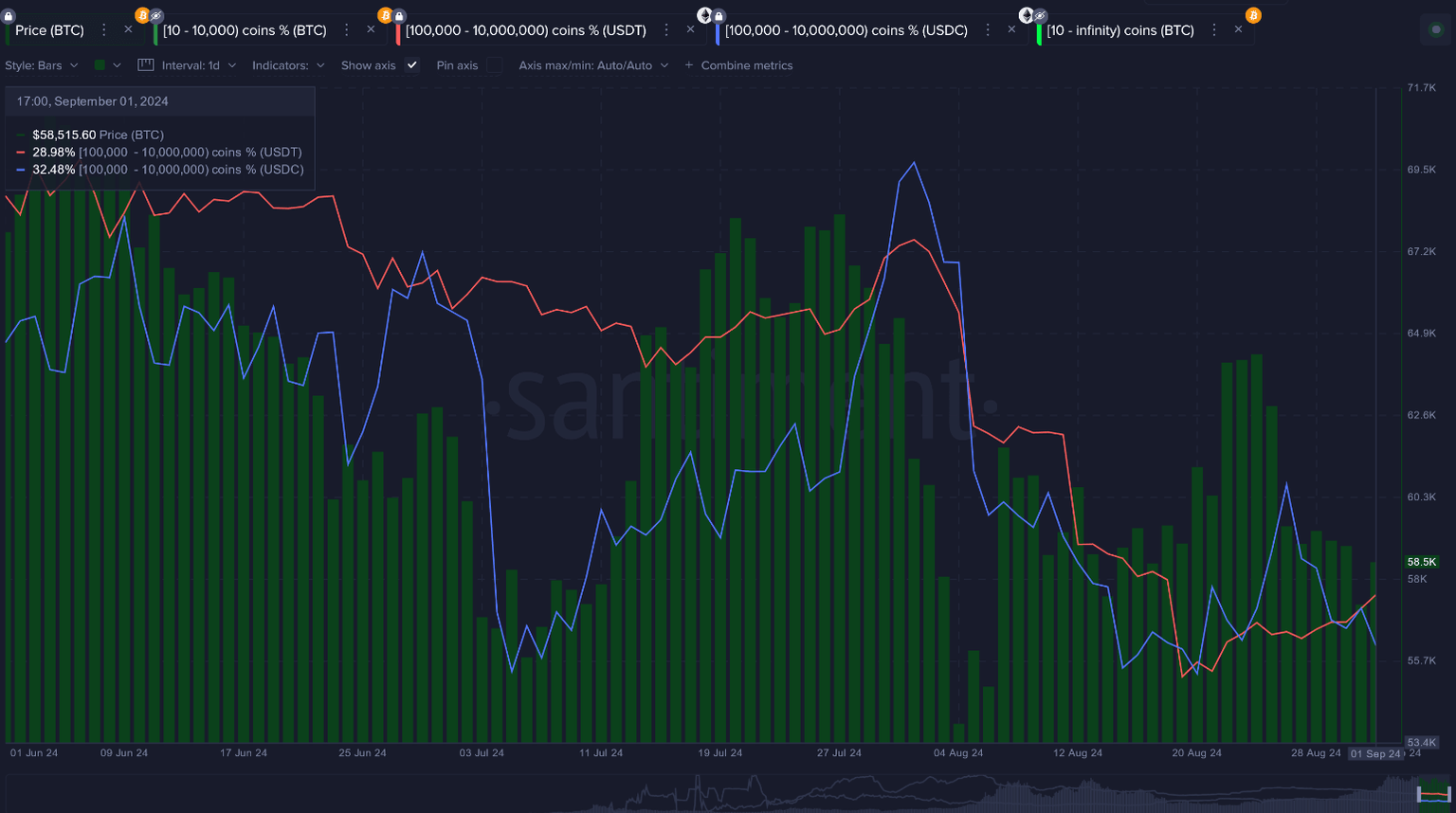Viewport: 1456px width, 813px height.
Task: Click the 17:00, September 01, 2024 tooltip header
Action: (93, 101)
